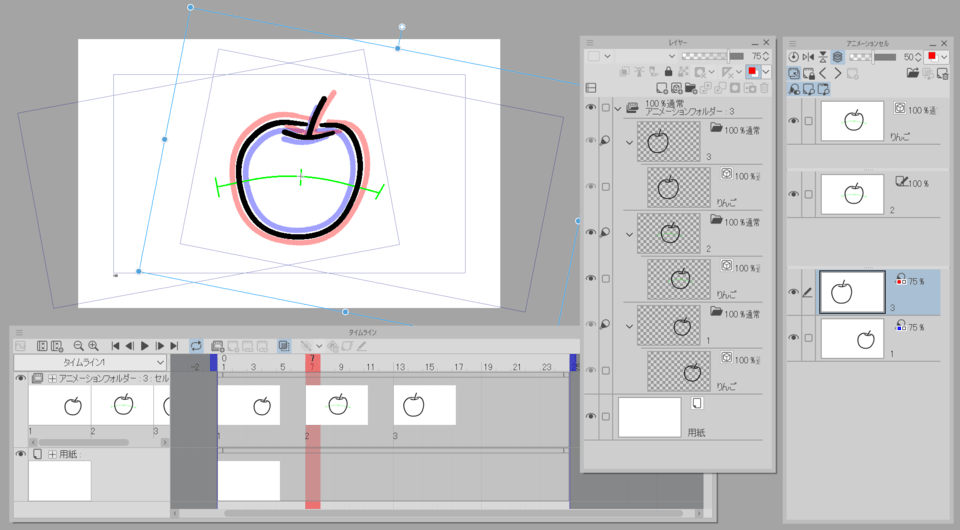Go to next cel with right arrow

pos(838,73)
